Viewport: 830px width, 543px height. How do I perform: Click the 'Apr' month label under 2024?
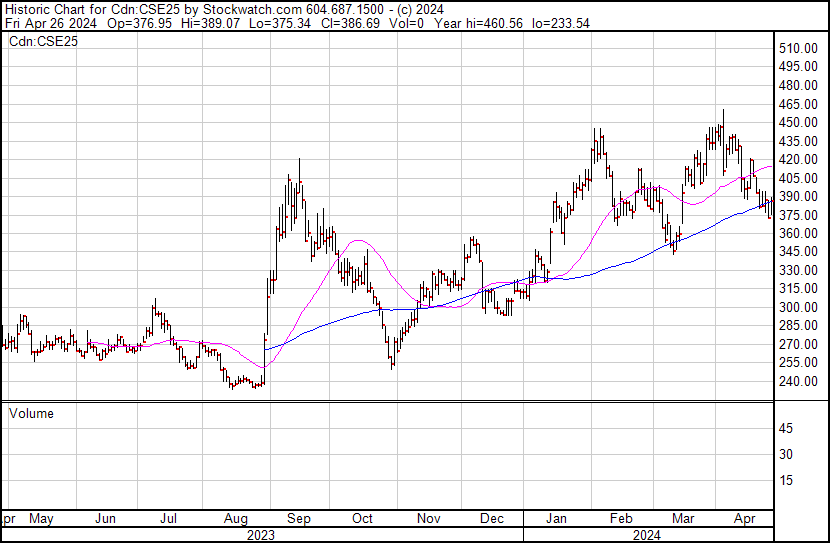[745, 519]
